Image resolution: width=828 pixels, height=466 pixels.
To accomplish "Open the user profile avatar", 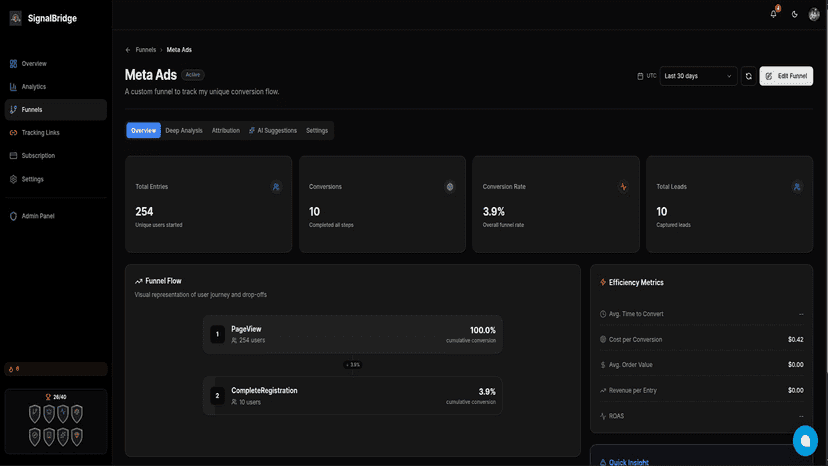I will (814, 15).
